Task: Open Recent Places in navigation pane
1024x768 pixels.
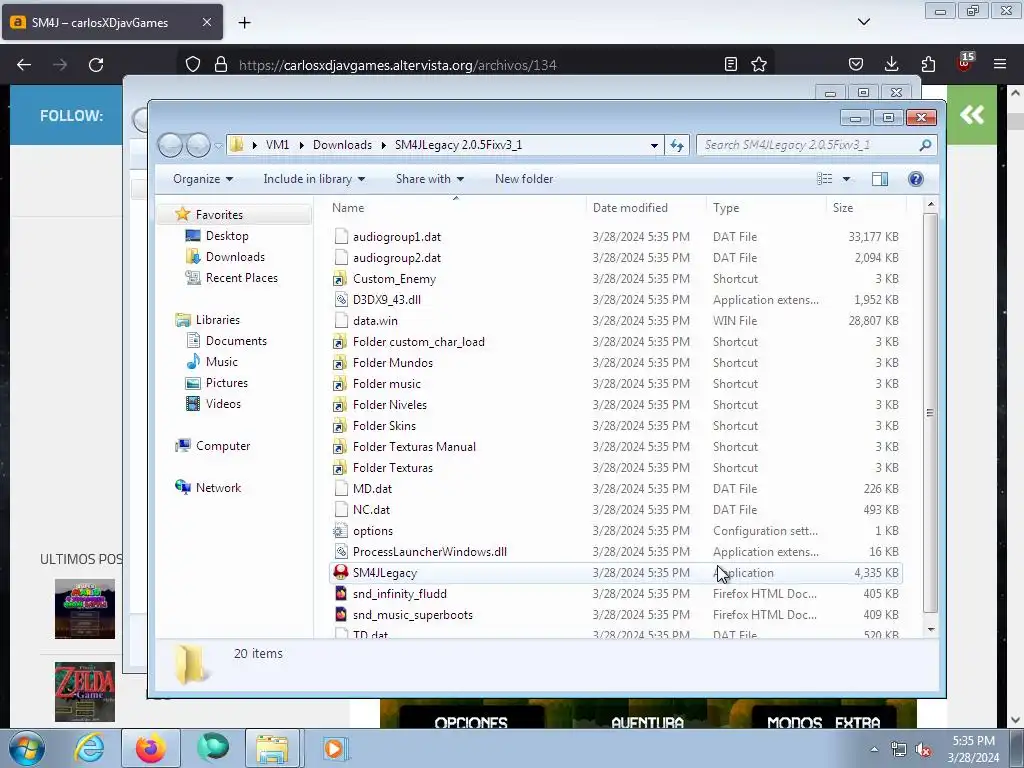Action: click(x=242, y=278)
